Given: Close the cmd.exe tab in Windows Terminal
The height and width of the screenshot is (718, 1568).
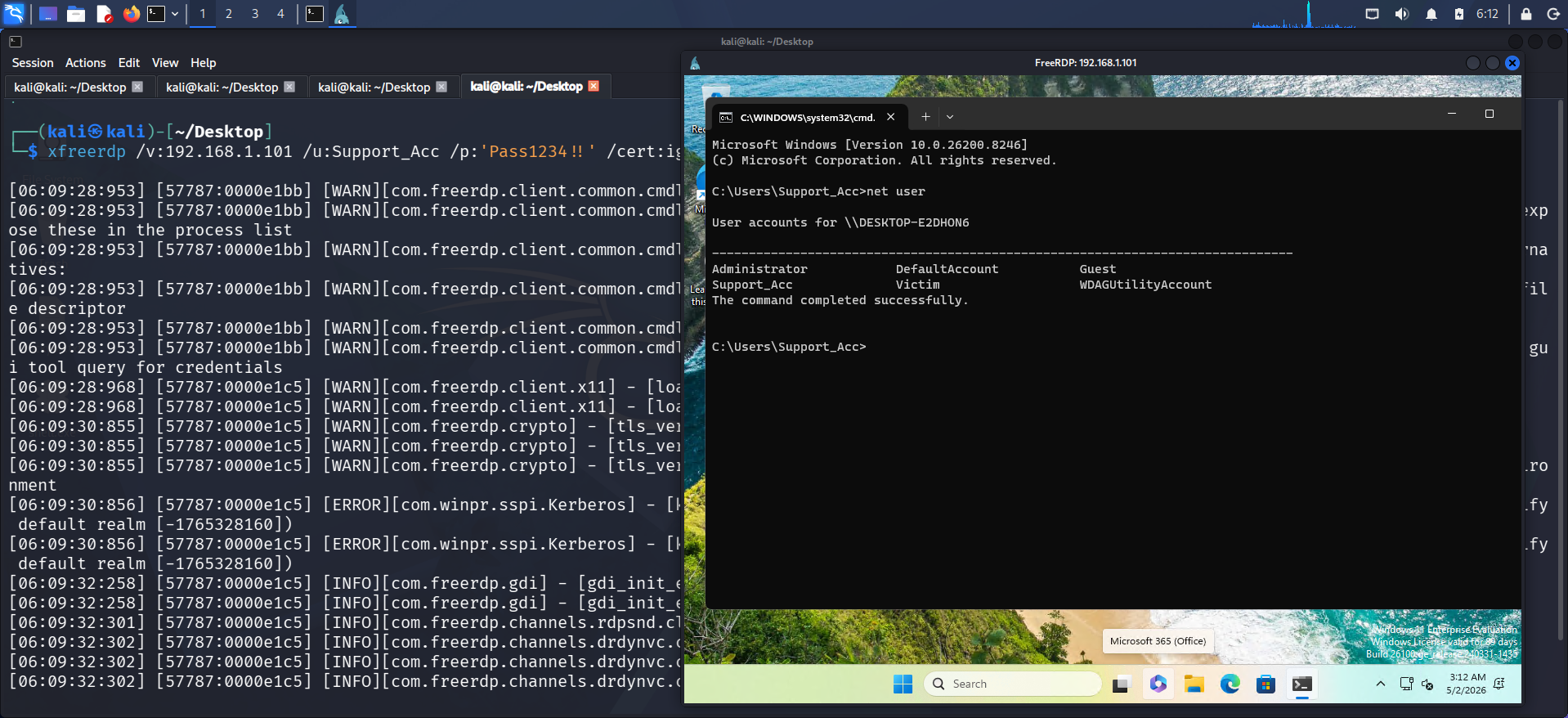Looking at the screenshot, I should (891, 117).
